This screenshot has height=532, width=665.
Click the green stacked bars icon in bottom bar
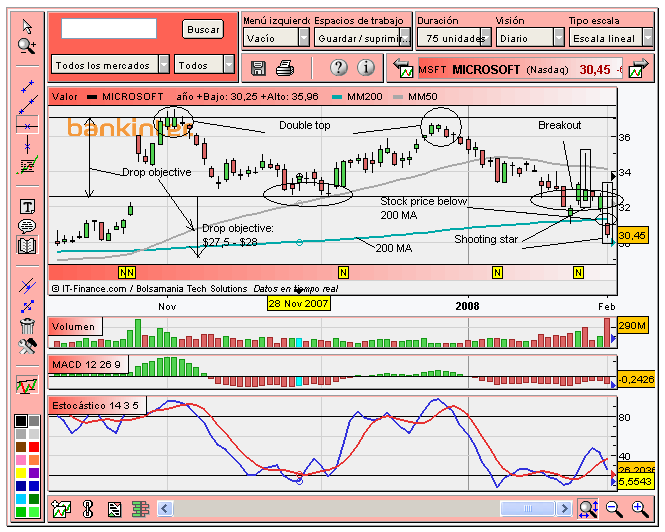[x=140, y=509]
